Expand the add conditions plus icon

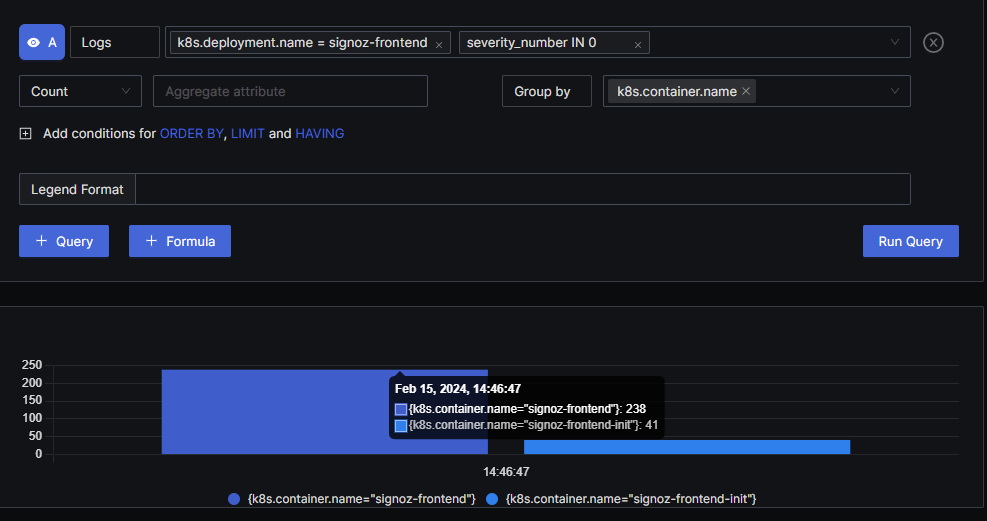point(25,133)
